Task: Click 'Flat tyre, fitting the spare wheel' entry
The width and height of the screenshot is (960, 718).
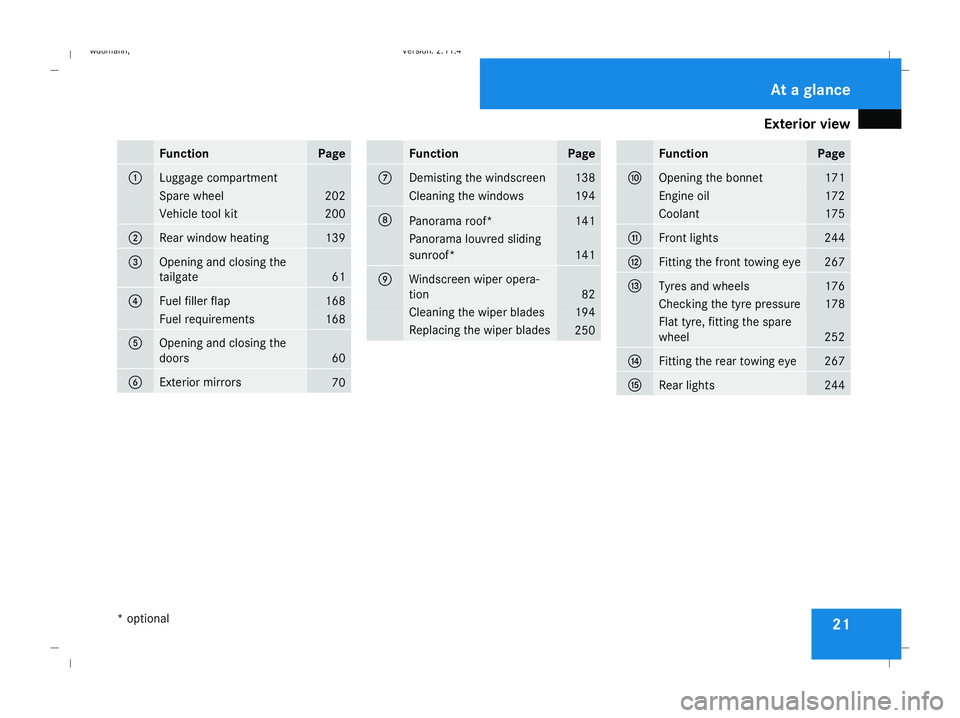Action: [x=725, y=329]
